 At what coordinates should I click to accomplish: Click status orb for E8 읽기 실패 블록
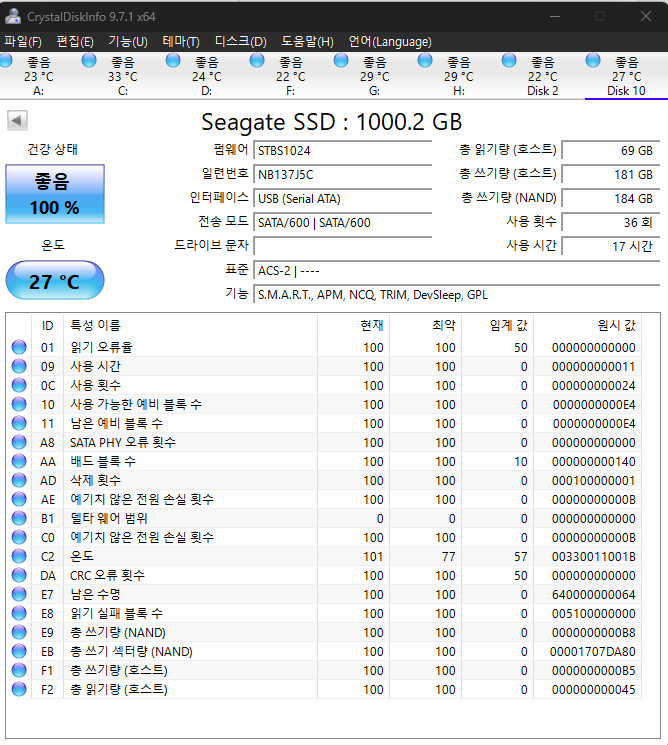pos(19,613)
